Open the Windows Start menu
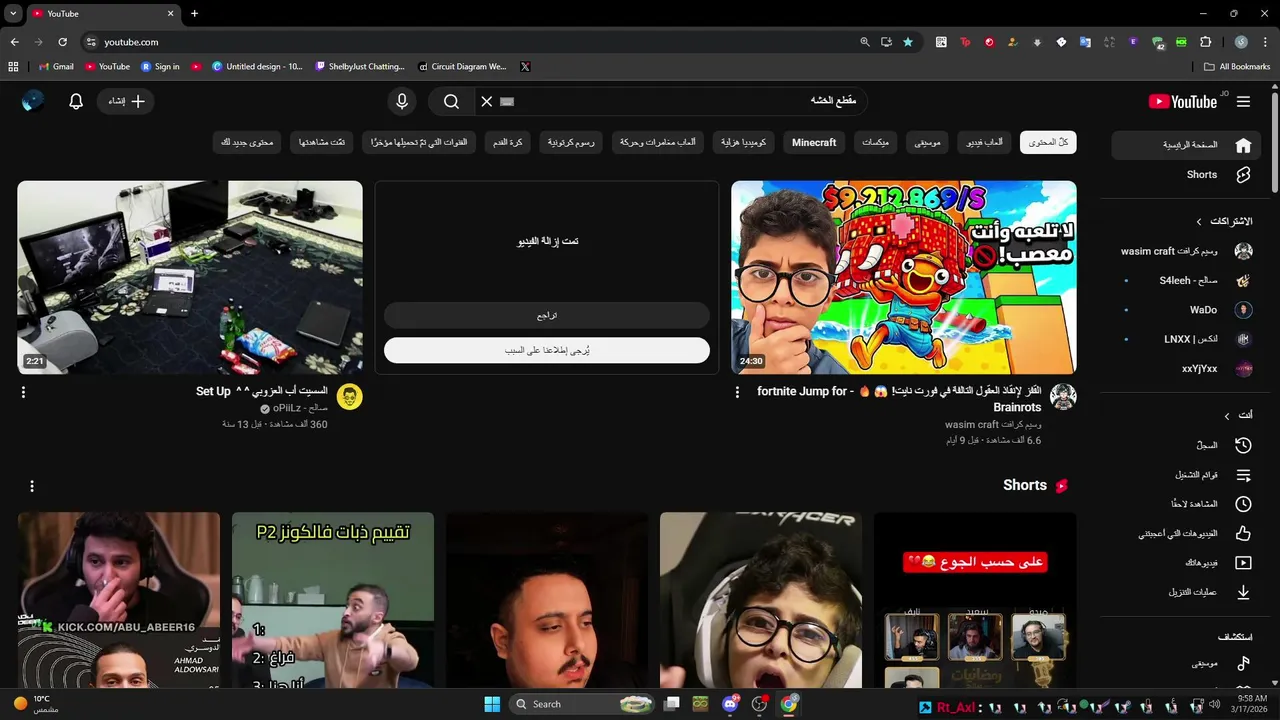This screenshot has width=1280, height=720. coord(492,704)
